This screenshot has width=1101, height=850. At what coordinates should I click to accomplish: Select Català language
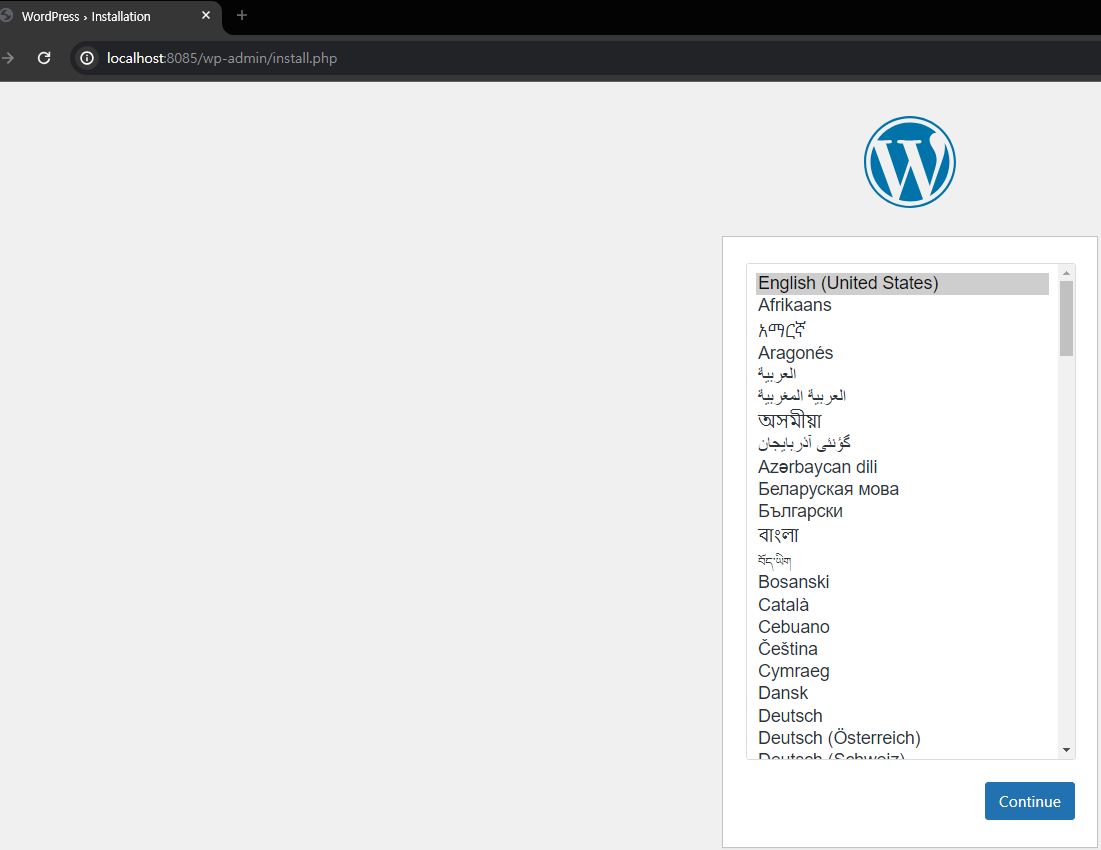(x=902, y=604)
